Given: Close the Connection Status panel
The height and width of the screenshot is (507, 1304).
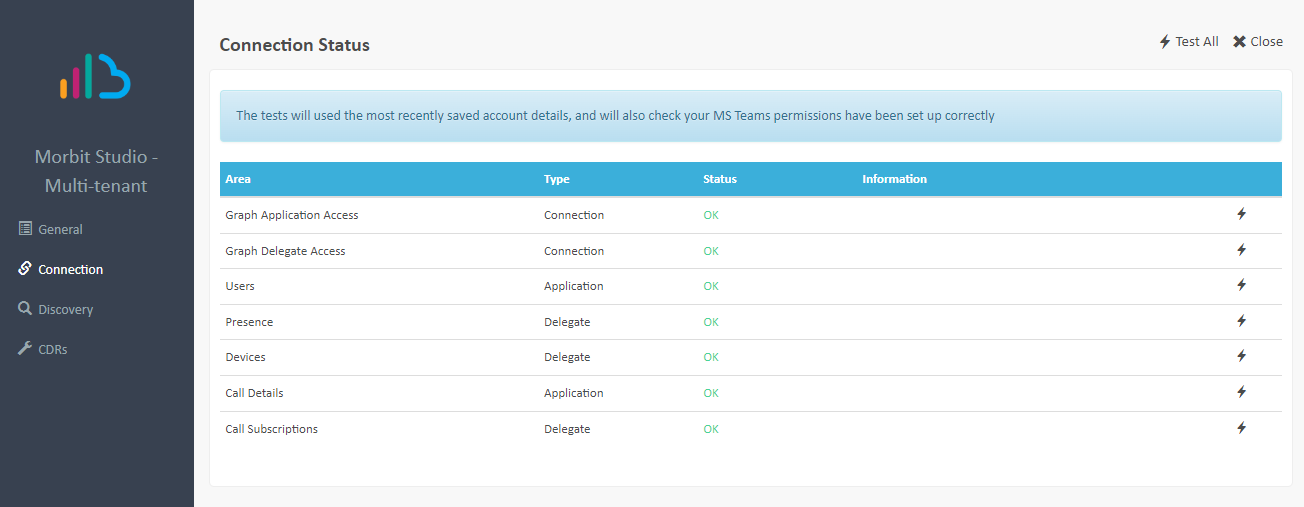Looking at the screenshot, I should click(1257, 42).
